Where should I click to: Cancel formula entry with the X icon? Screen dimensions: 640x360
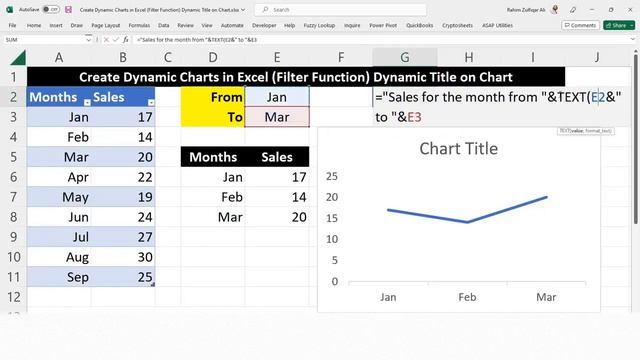click(x=106, y=40)
